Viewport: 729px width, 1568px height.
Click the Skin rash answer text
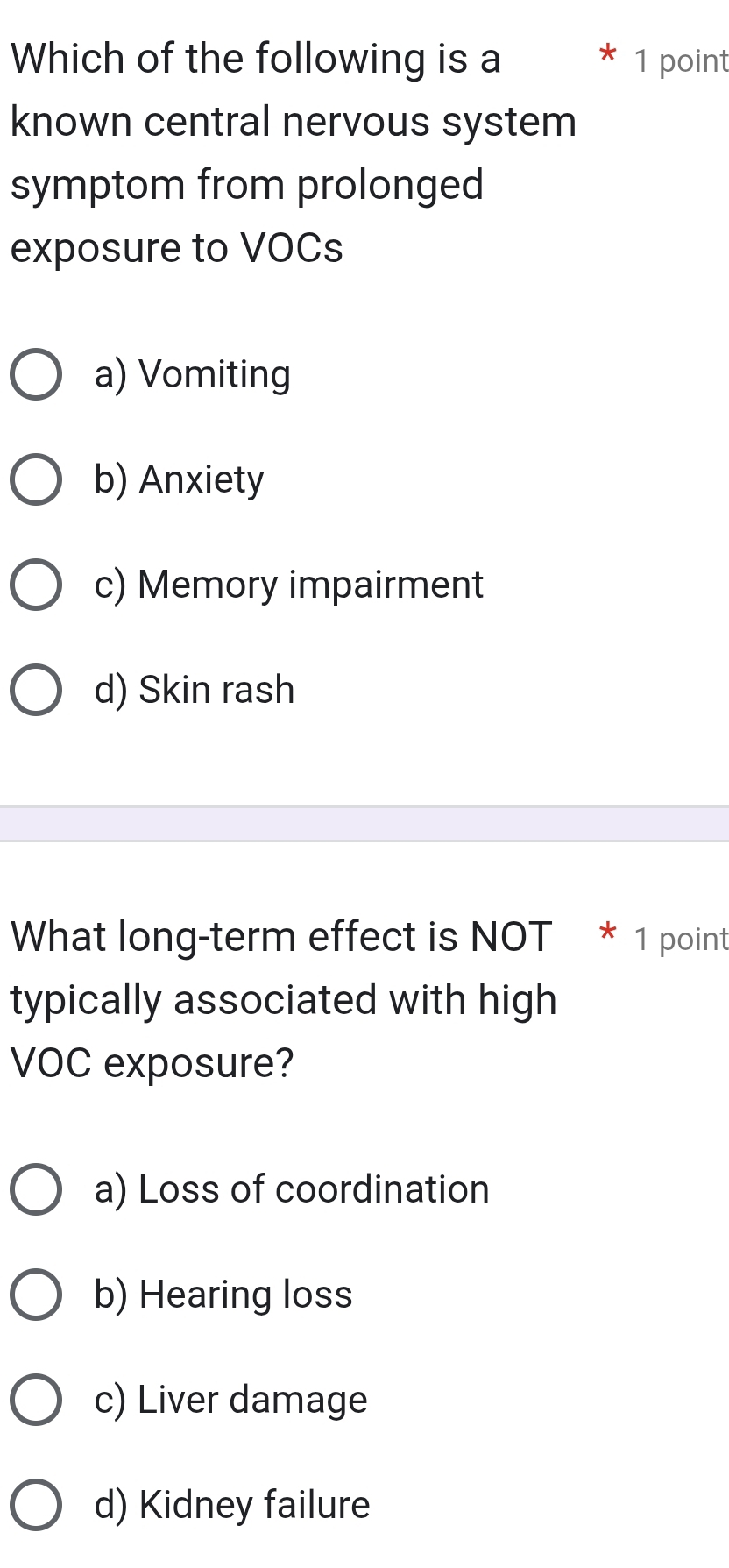tap(195, 690)
